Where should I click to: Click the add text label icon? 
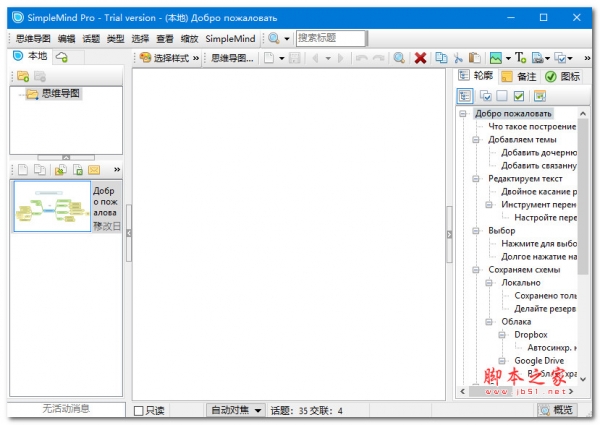(x=520, y=58)
